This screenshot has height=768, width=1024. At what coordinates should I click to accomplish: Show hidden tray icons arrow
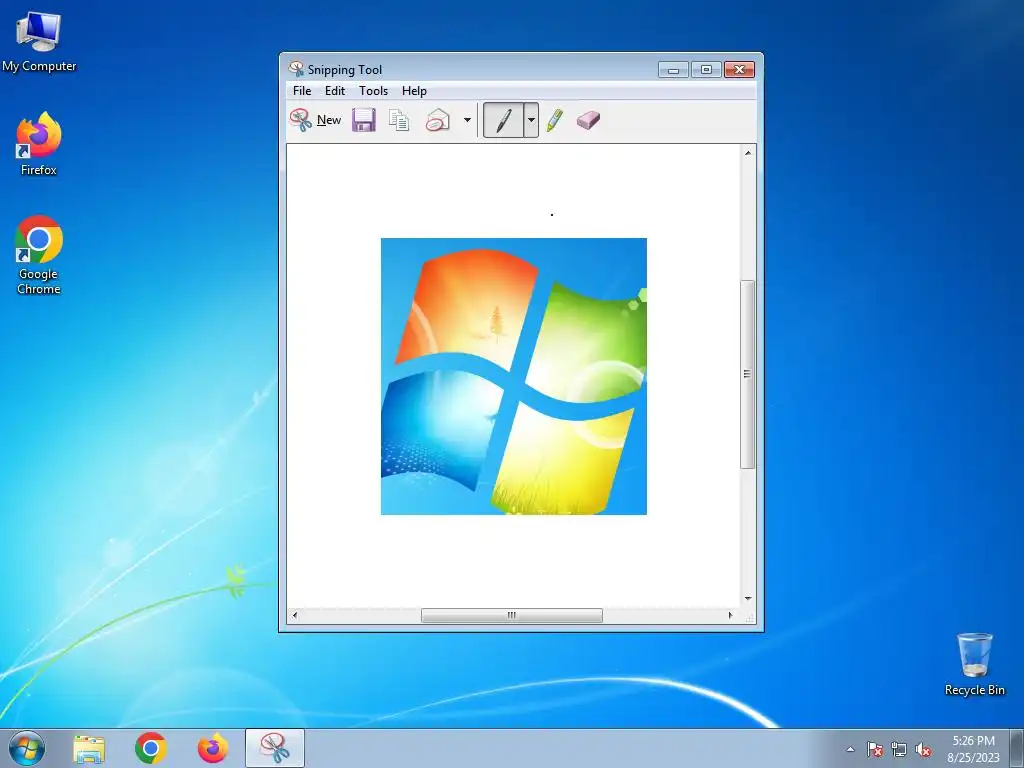tap(850, 750)
